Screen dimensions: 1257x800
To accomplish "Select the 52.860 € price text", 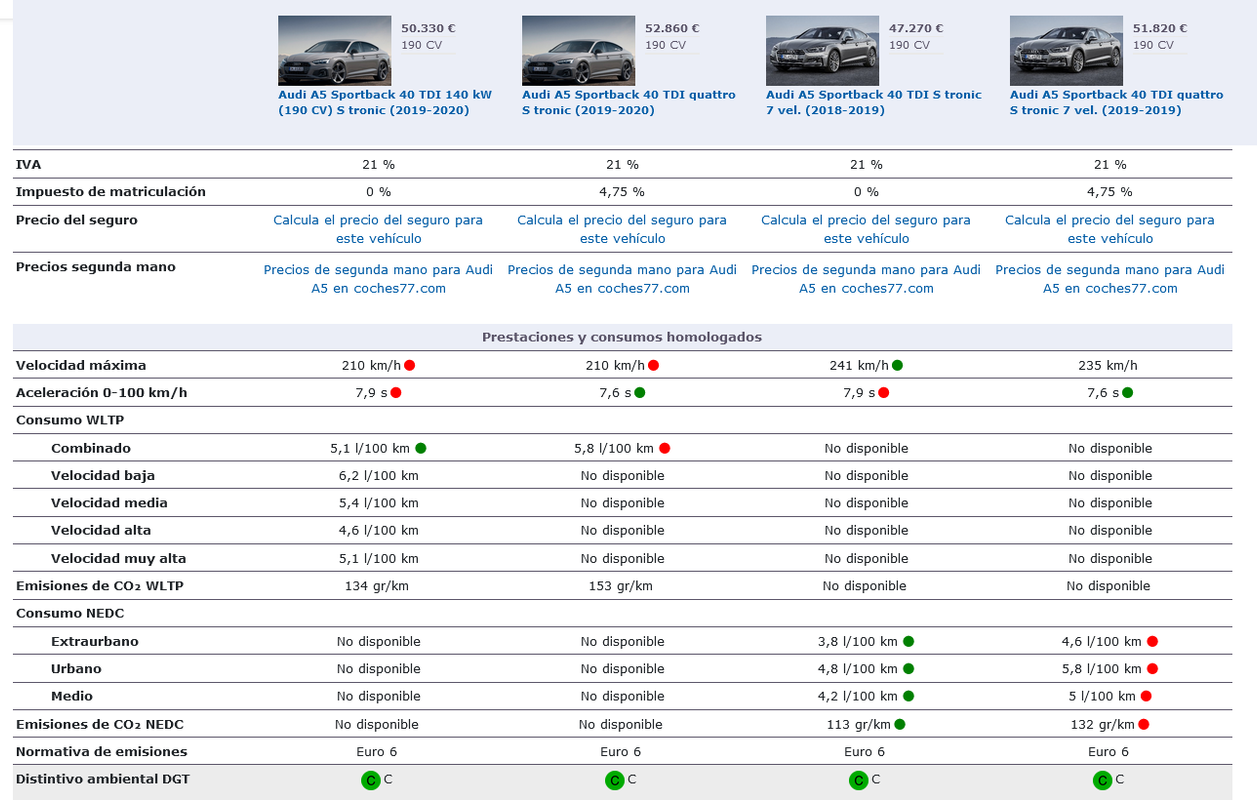I will pos(672,29).
